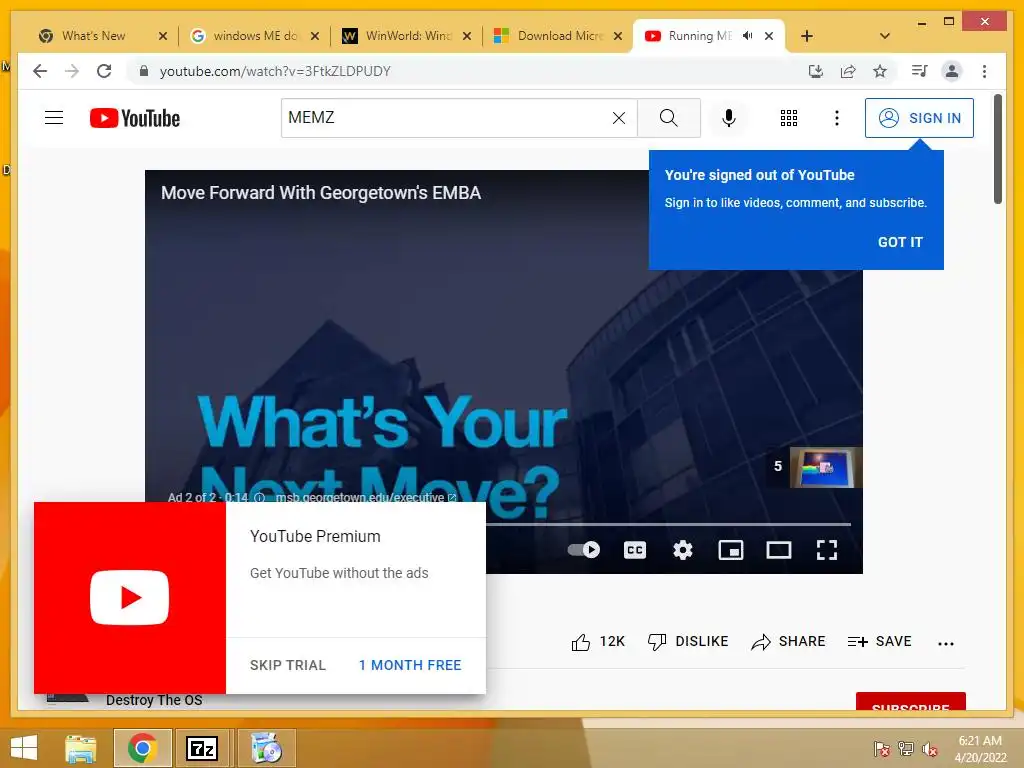1024x768 pixels.
Task: Switch to theater mode
Action: click(778, 550)
